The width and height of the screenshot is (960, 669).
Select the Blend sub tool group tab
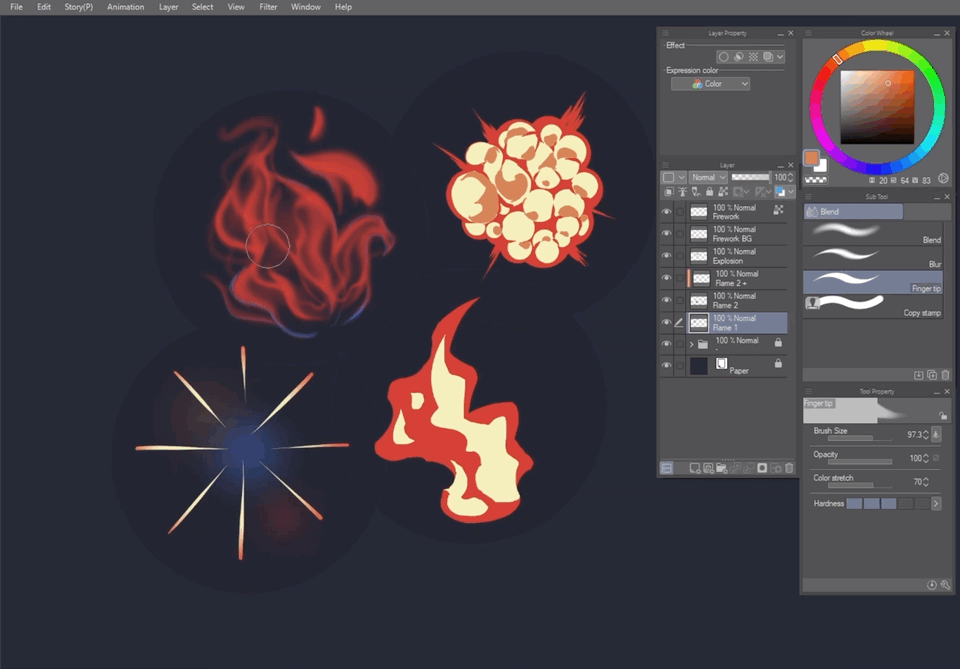pos(853,212)
